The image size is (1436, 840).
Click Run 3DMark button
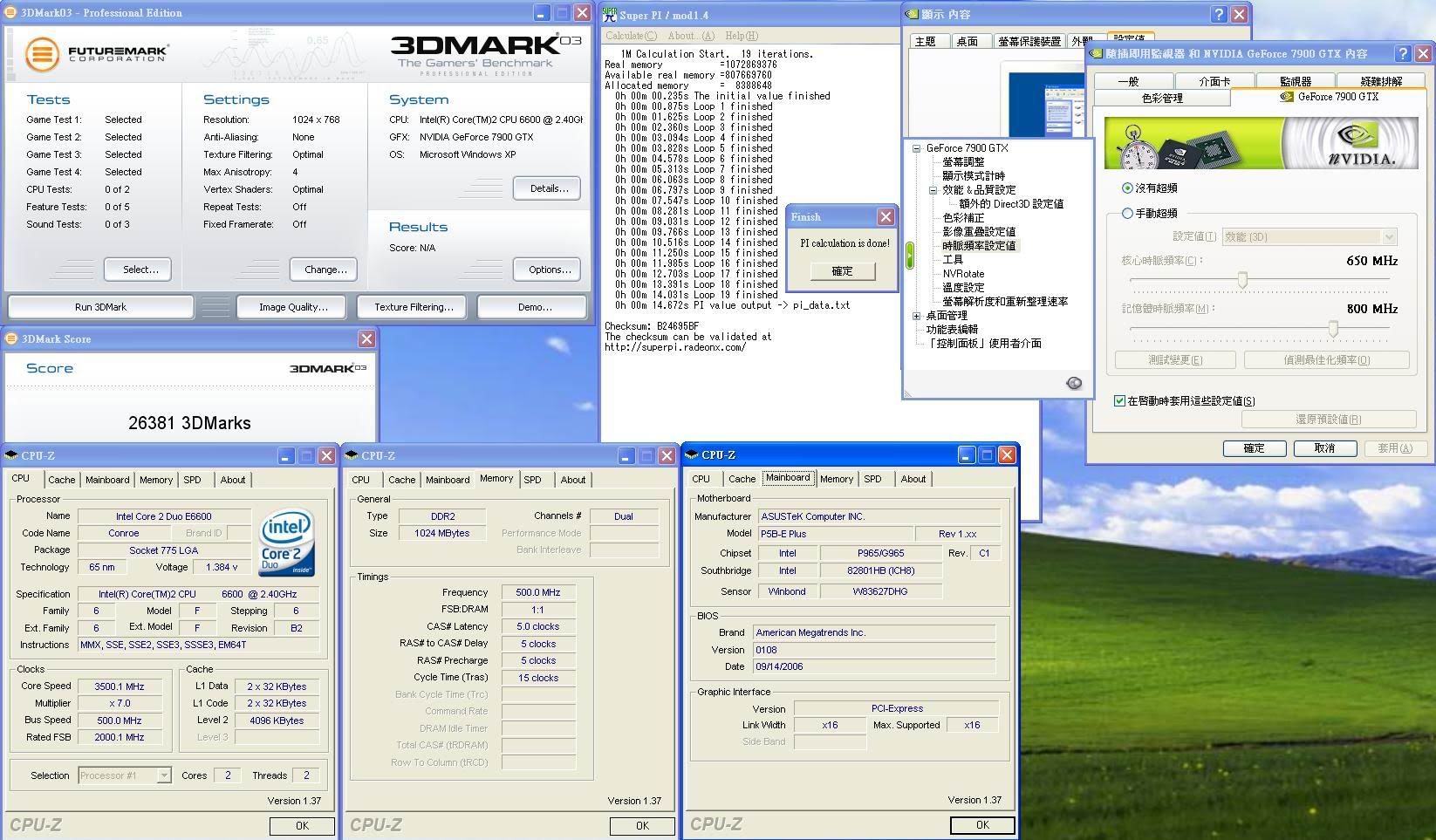point(100,307)
